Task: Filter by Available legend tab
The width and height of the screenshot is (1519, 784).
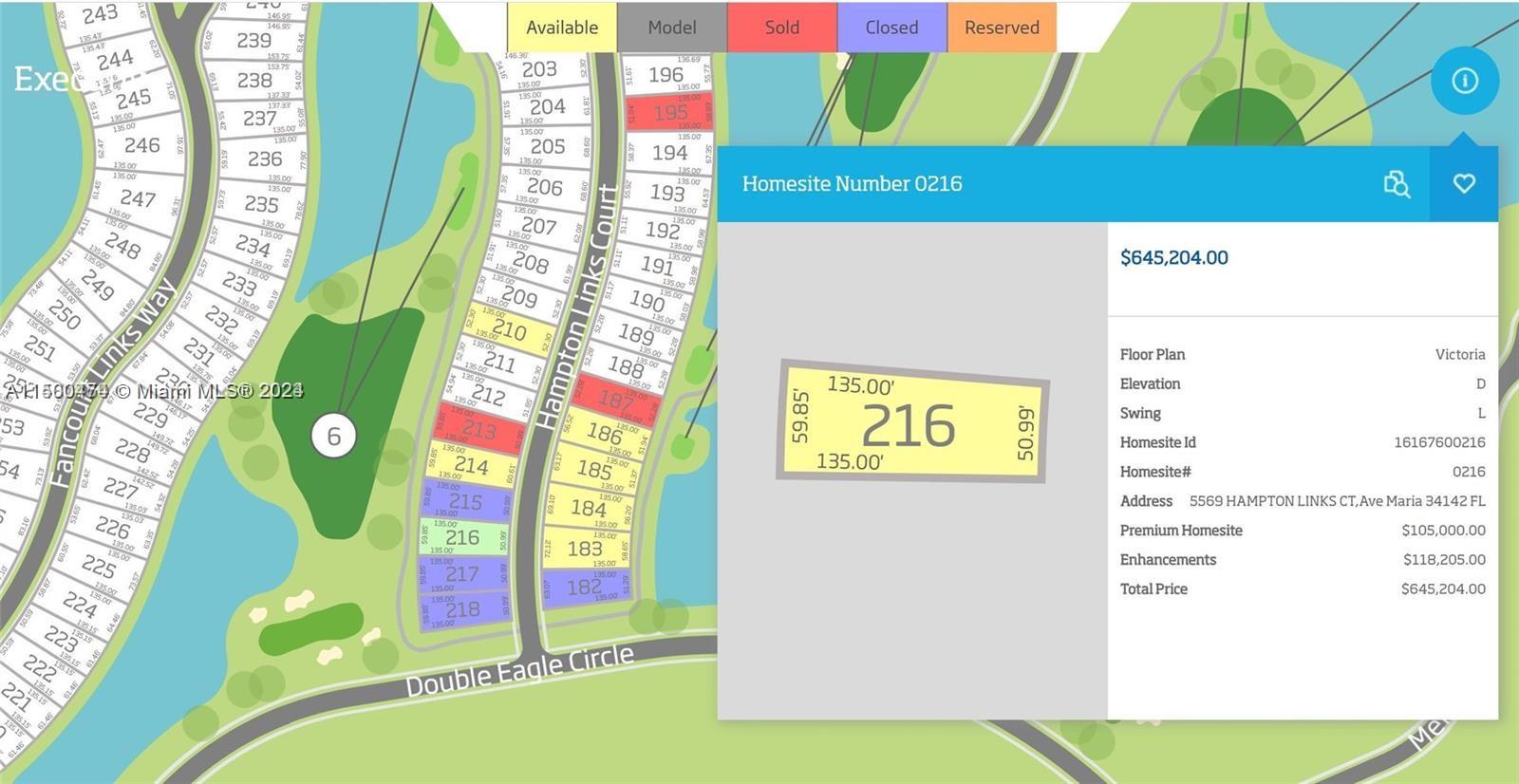Action: tap(562, 28)
